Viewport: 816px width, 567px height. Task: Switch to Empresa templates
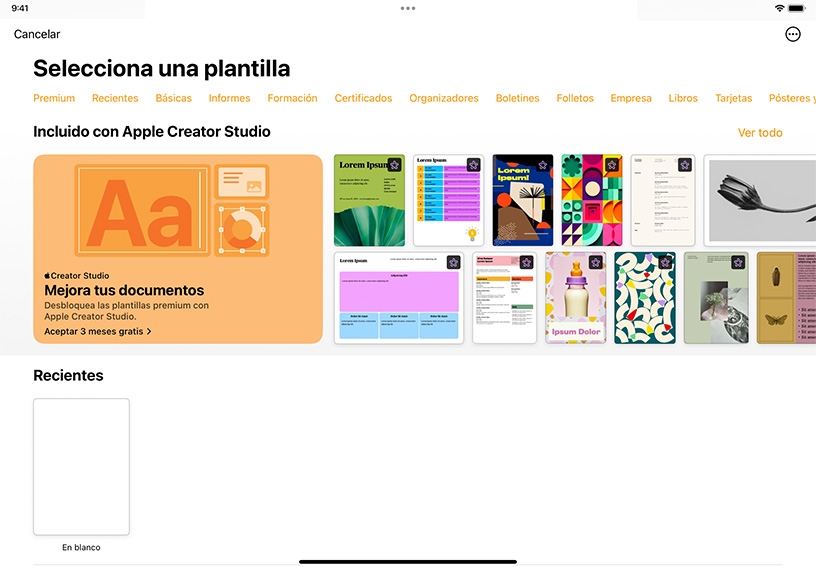pyautogui.click(x=631, y=98)
